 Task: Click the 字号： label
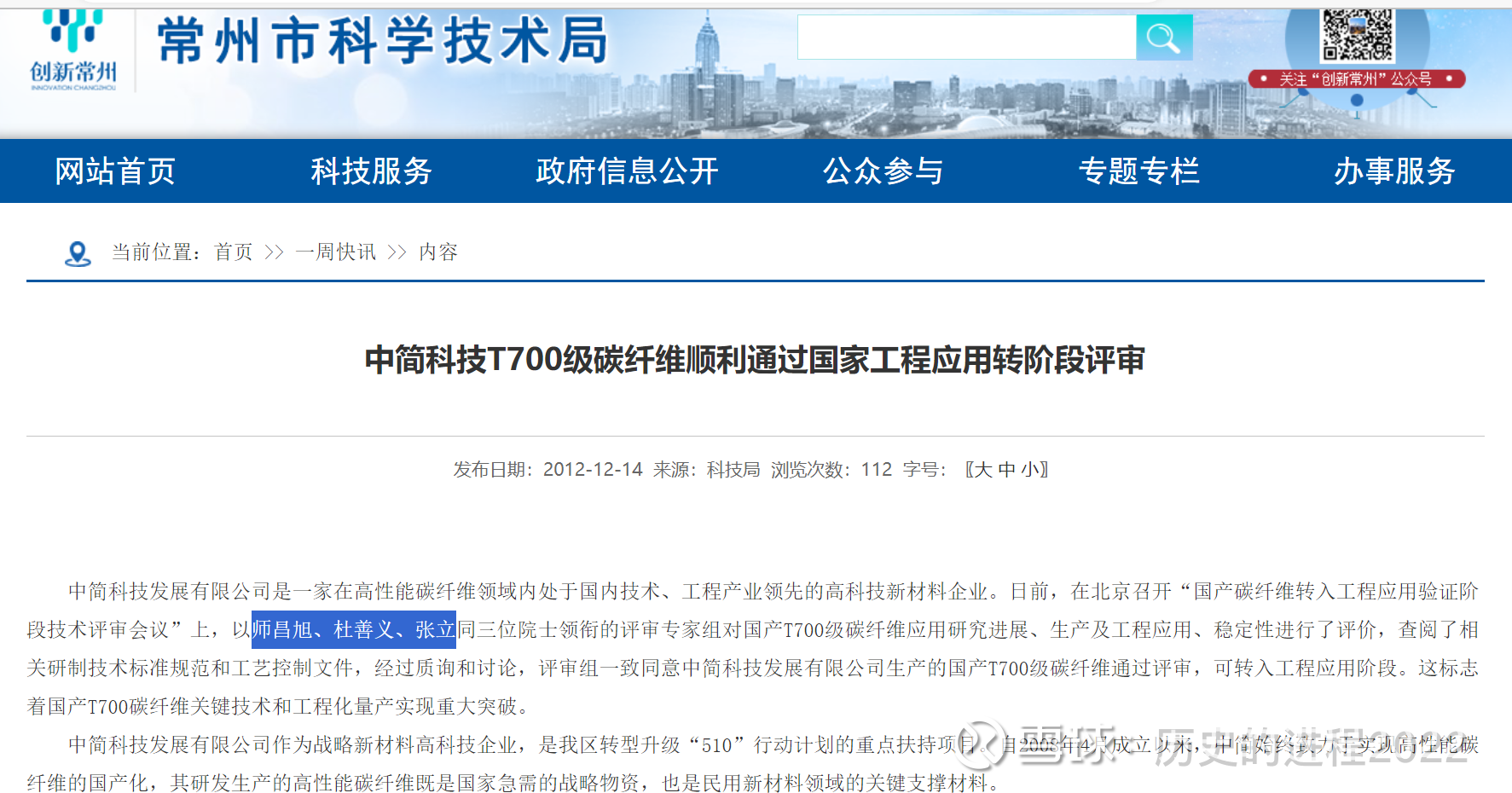[x=924, y=470]
